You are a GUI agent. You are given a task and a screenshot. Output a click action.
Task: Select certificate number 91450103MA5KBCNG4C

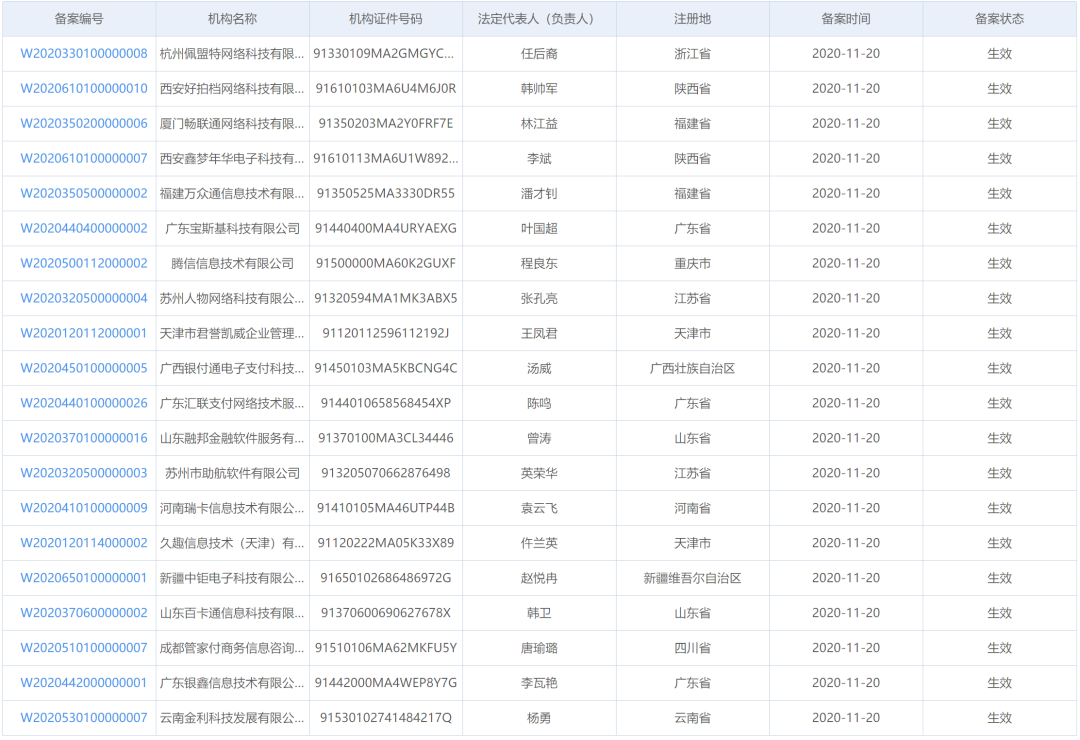[386, 369]
